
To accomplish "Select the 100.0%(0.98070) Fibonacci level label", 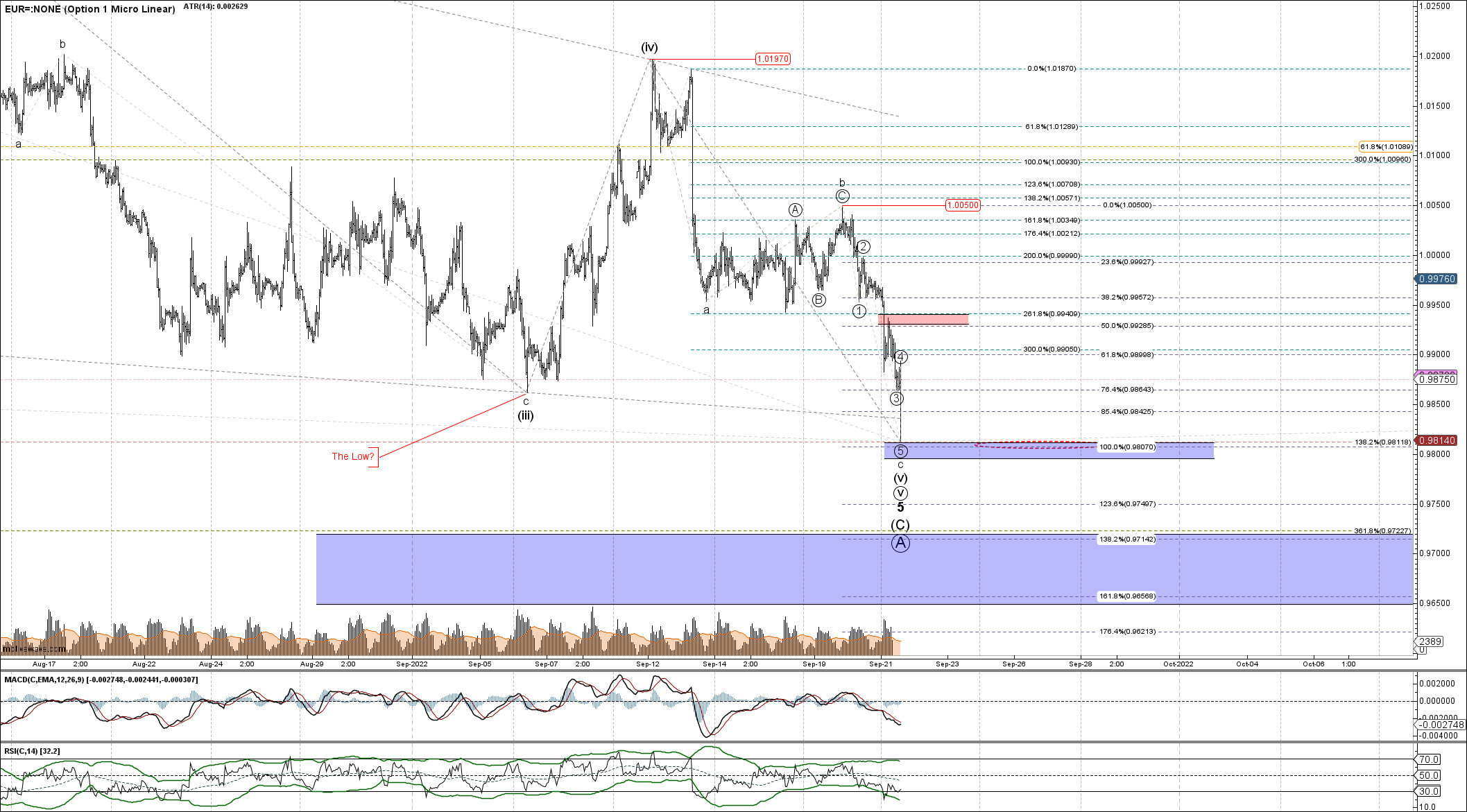I will click(1127, 447).
